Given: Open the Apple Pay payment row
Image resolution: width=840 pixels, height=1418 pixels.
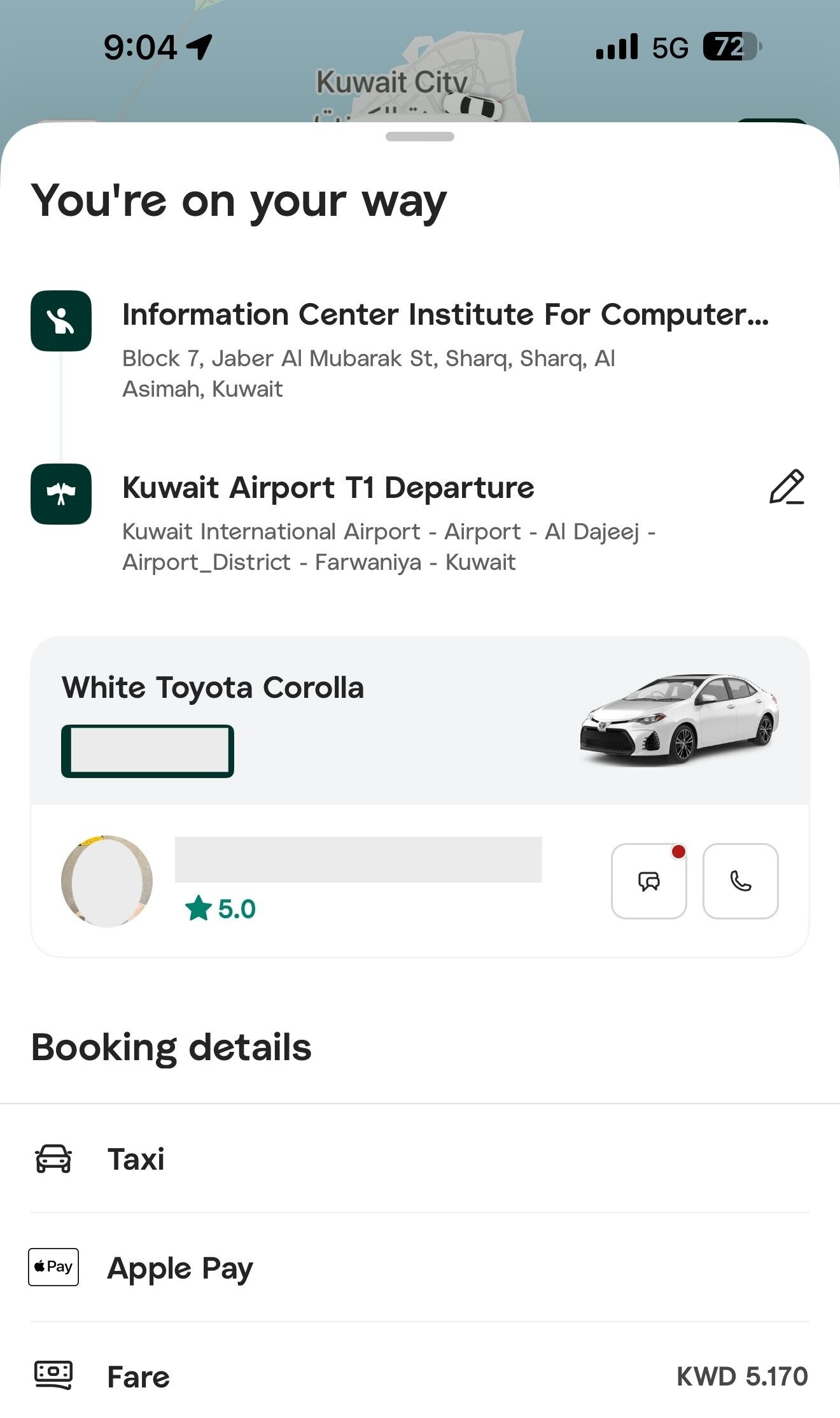Looking at the screenshot, I should (420, 1267).
